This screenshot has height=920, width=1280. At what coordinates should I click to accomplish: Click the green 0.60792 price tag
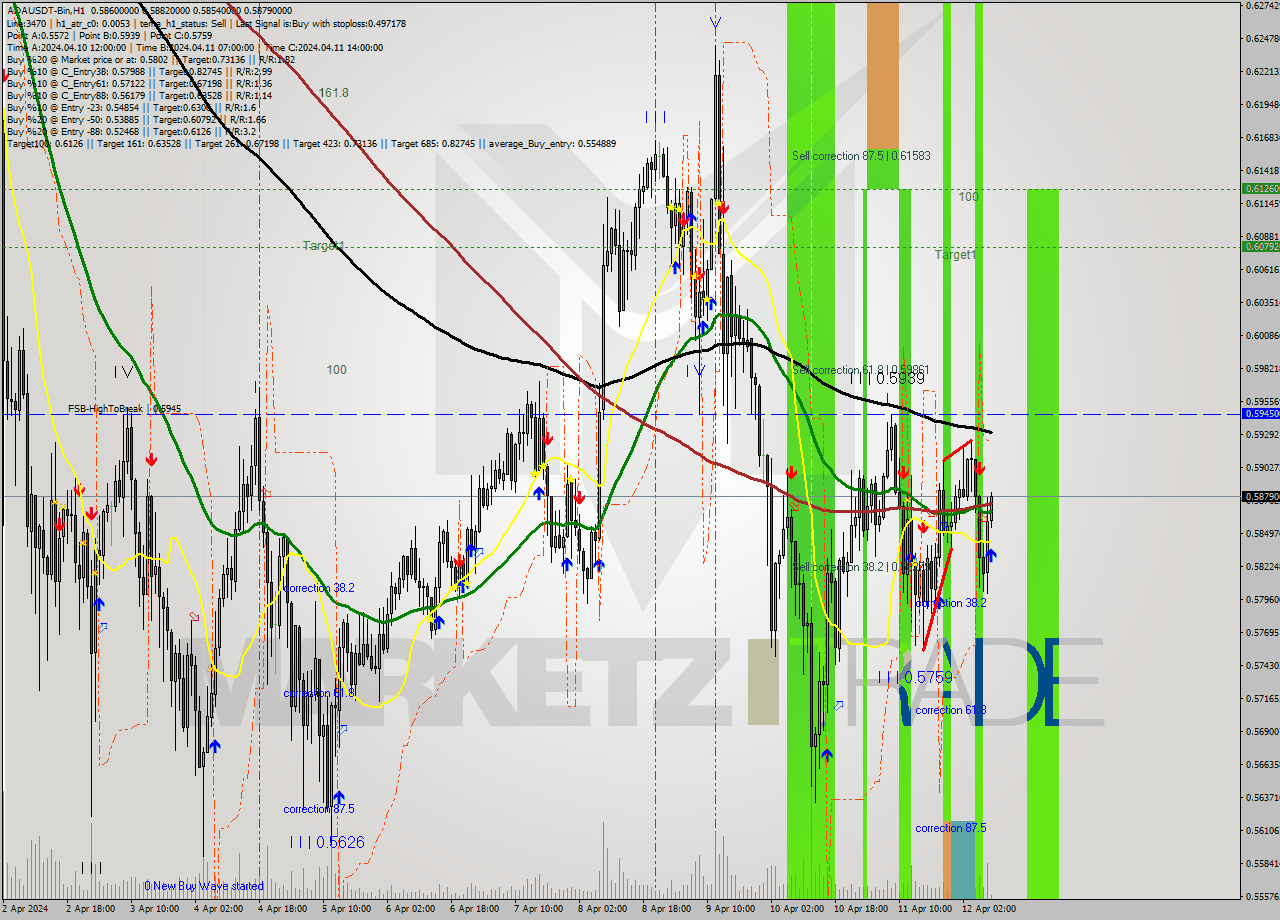1260,246
